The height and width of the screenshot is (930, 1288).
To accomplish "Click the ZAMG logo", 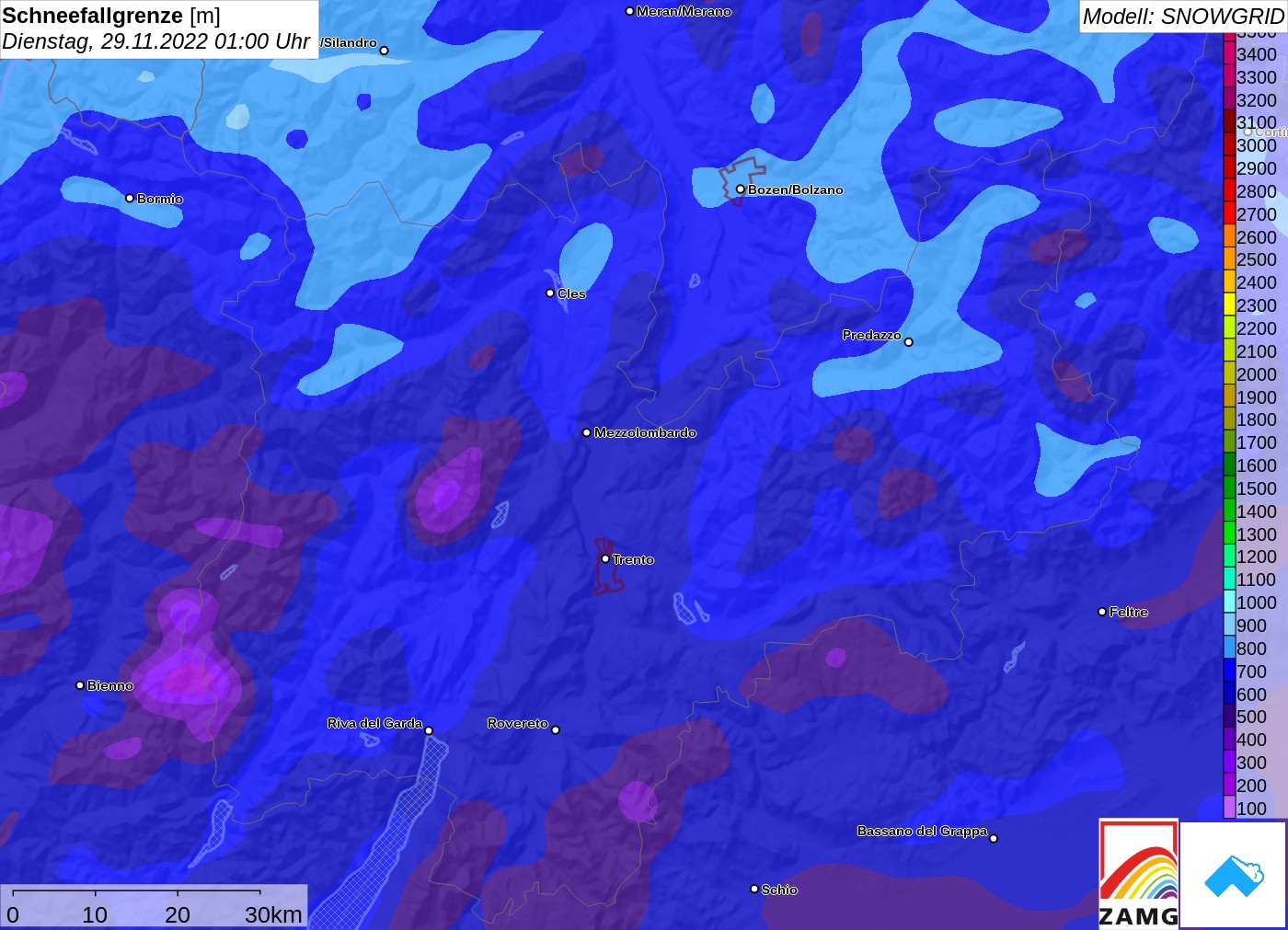I will [1138, 874].
